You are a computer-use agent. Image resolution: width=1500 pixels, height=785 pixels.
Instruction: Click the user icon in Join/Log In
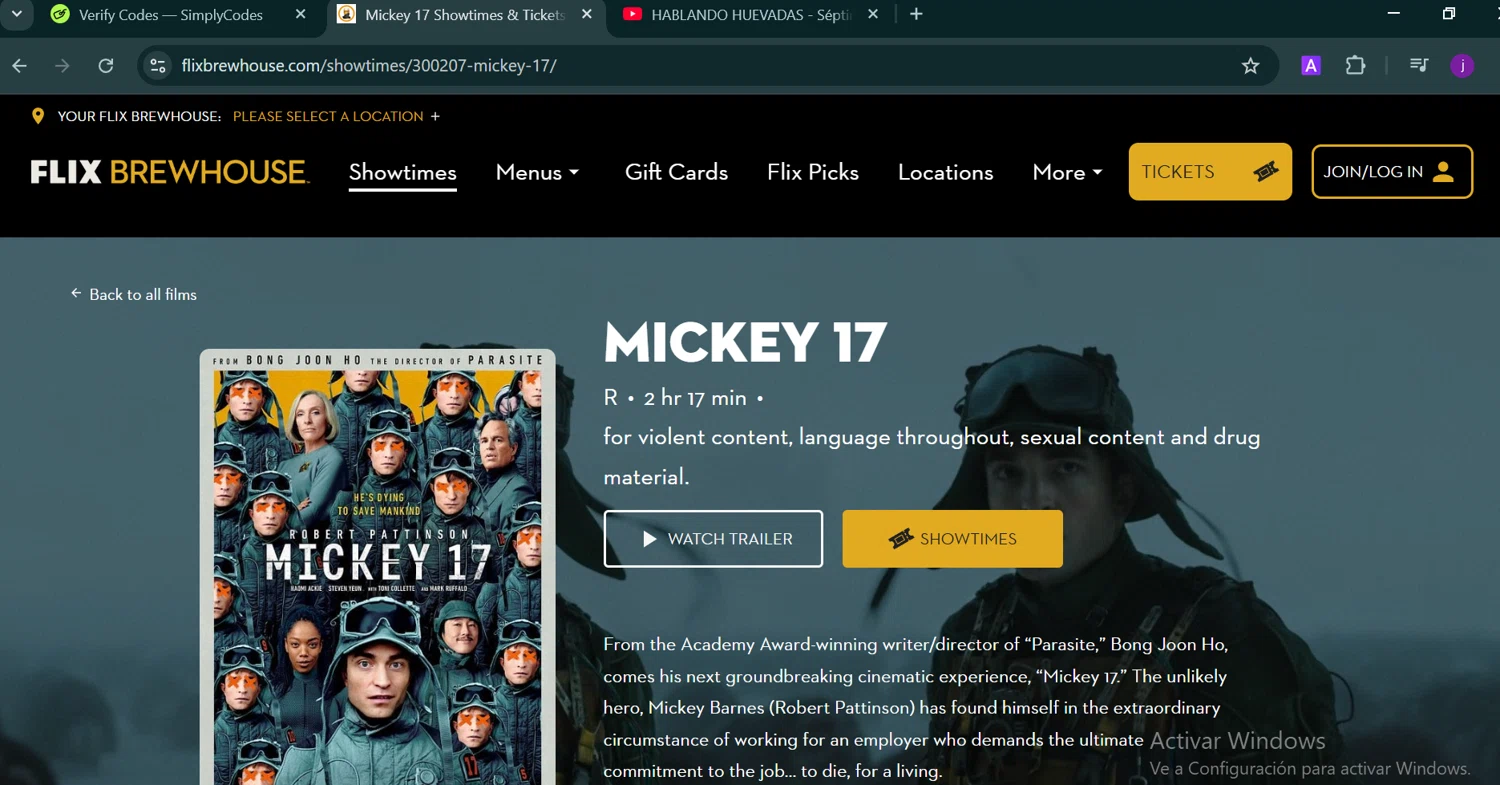point(1443,172)
